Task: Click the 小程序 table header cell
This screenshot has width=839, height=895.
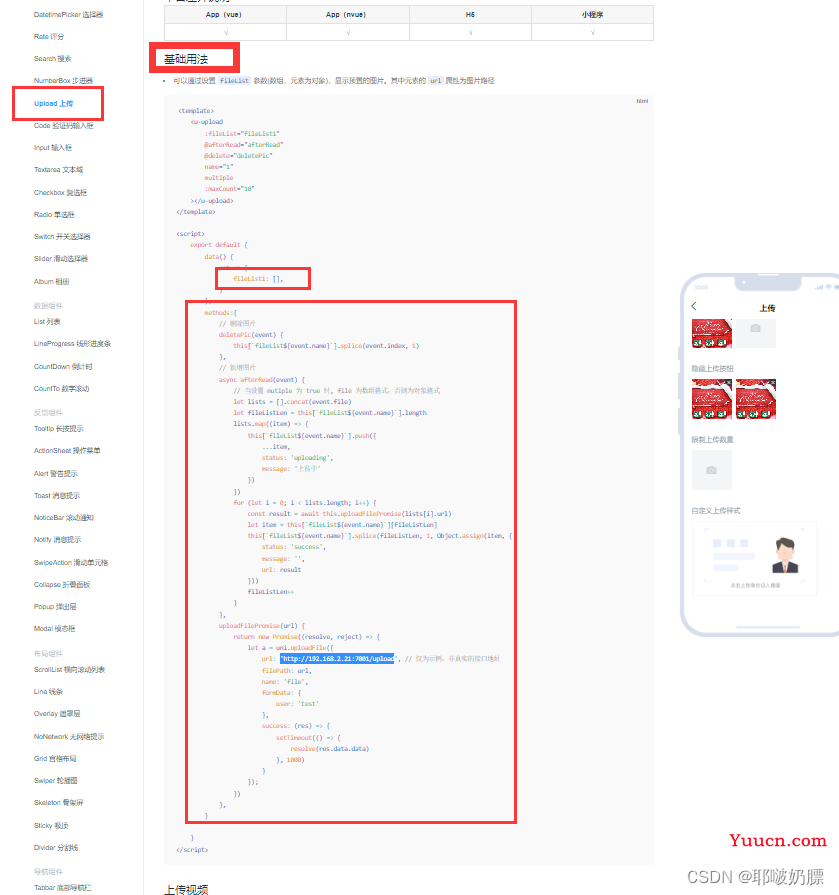Action: pyautogui.click(x=592, y=15)
